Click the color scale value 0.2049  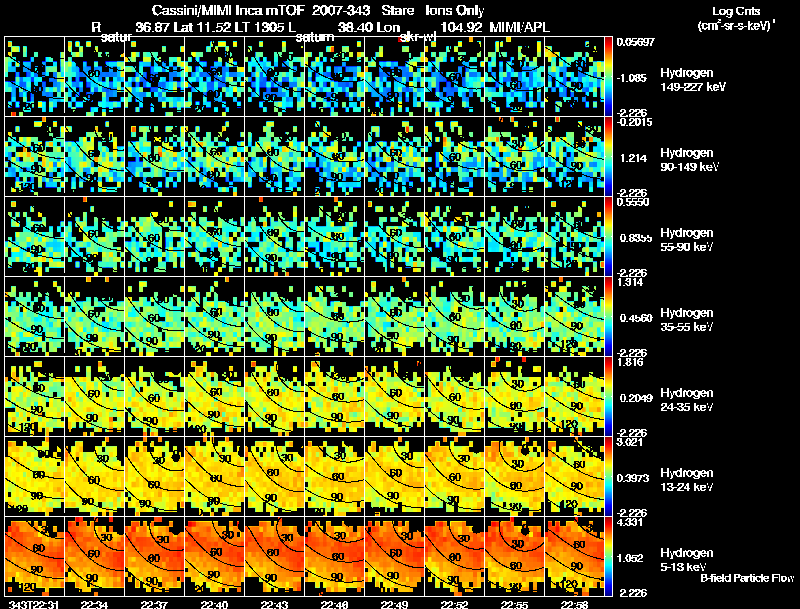click(x=636, y=398)
